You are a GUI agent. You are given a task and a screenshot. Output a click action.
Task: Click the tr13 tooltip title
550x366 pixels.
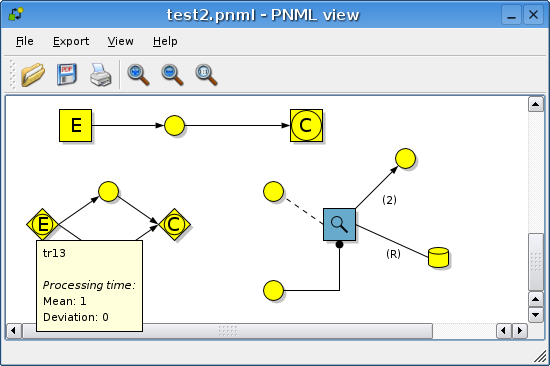54,253
